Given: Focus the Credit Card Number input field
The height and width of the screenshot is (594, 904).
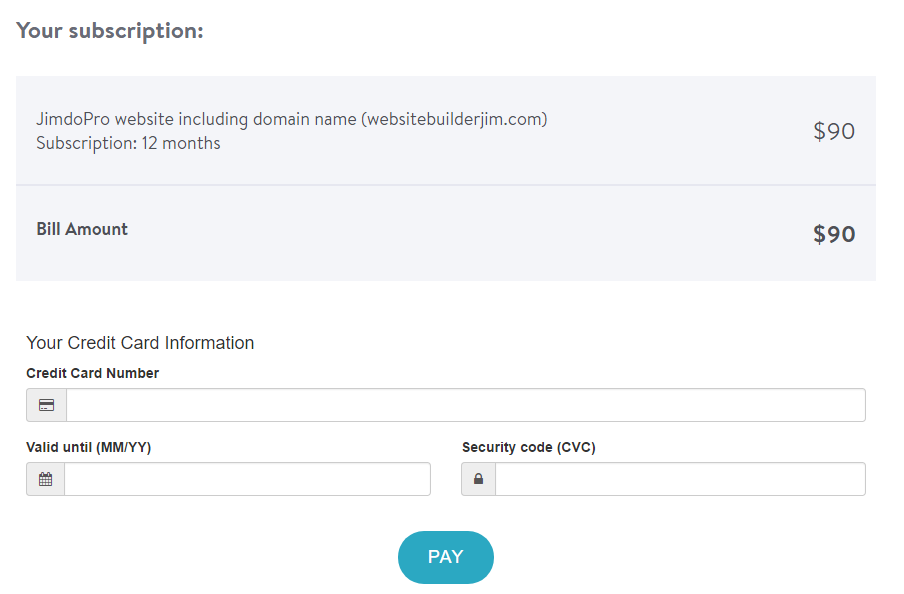Looking at the screenshot, I should click(466, 405).
